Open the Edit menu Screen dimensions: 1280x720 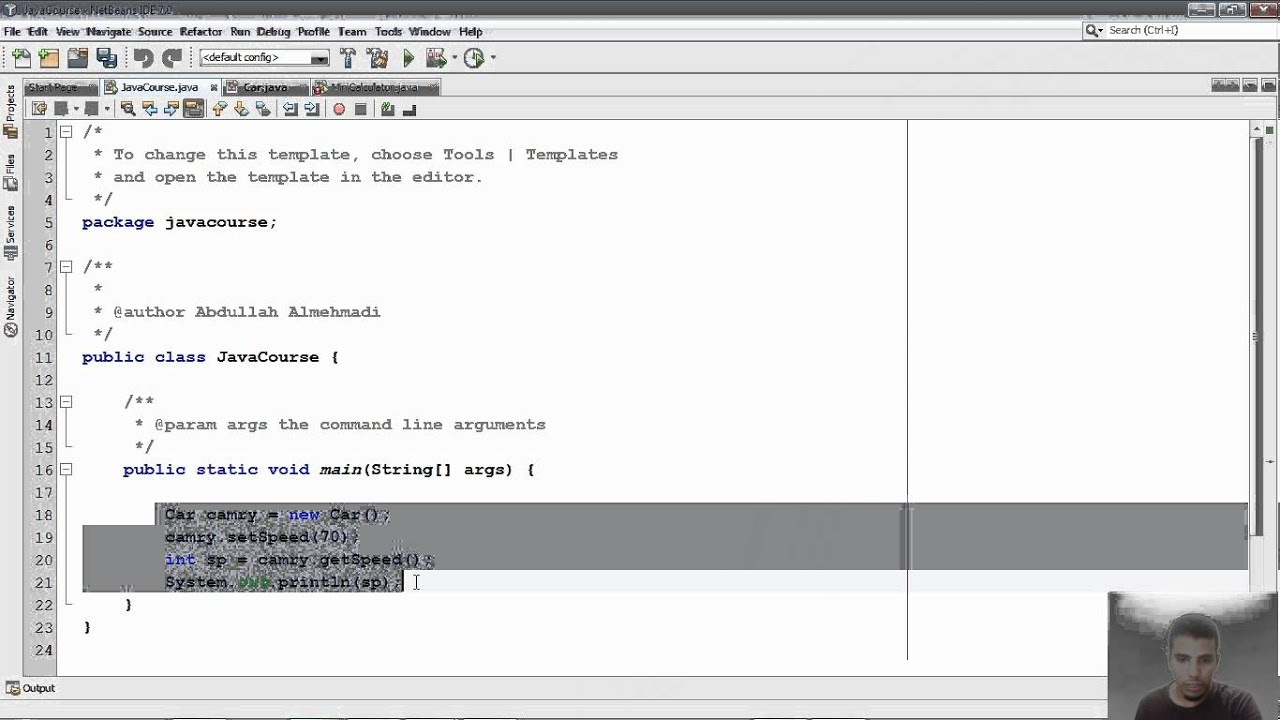38,31
